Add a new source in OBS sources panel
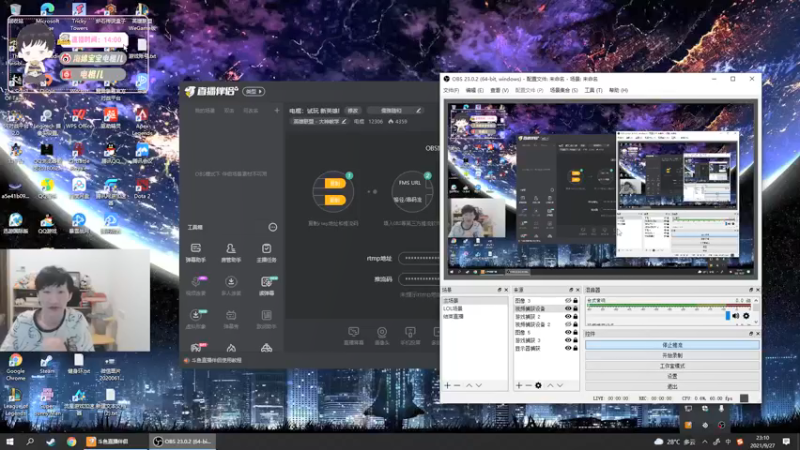 click(x=519, y=386)
